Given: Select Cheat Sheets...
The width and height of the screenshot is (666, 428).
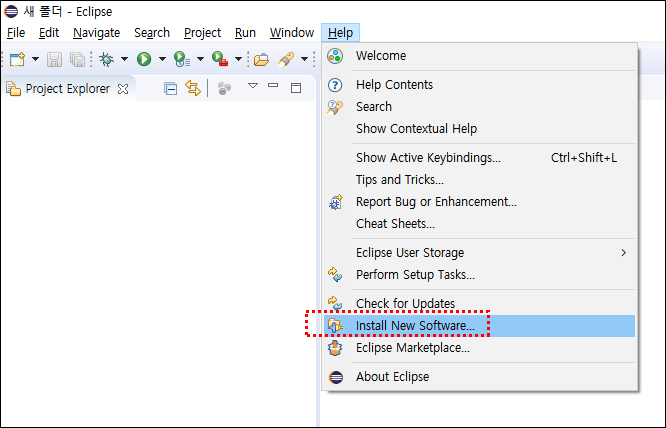Looking at the screenshot, I should [480, 224].
